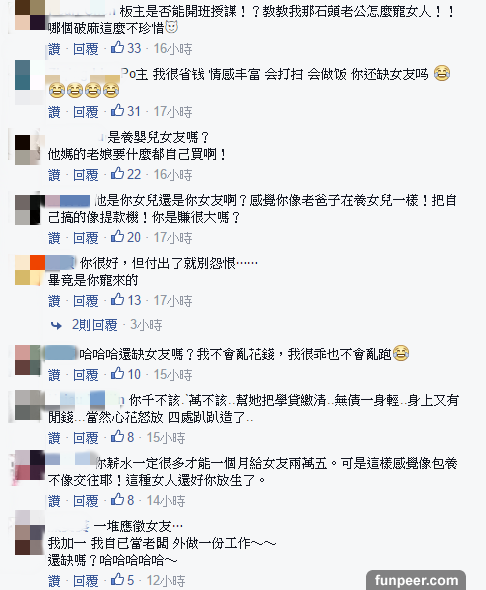Reply to the comment about 學貸繳清
This screenshot has width=486, height=590.
click(x=86, y=438)
